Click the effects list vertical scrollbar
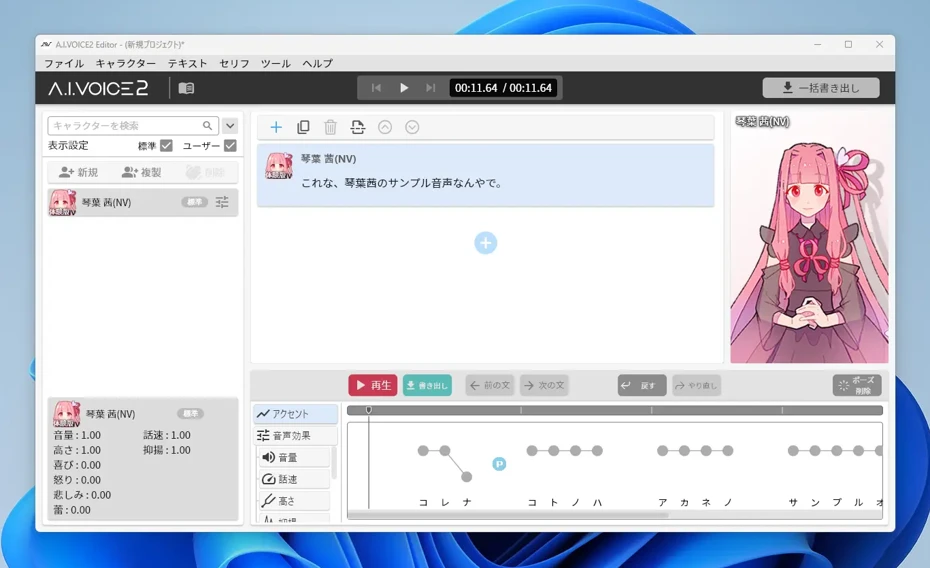This screenshot has width=930, height=568. pyautogui.click(x=334, y=463)
